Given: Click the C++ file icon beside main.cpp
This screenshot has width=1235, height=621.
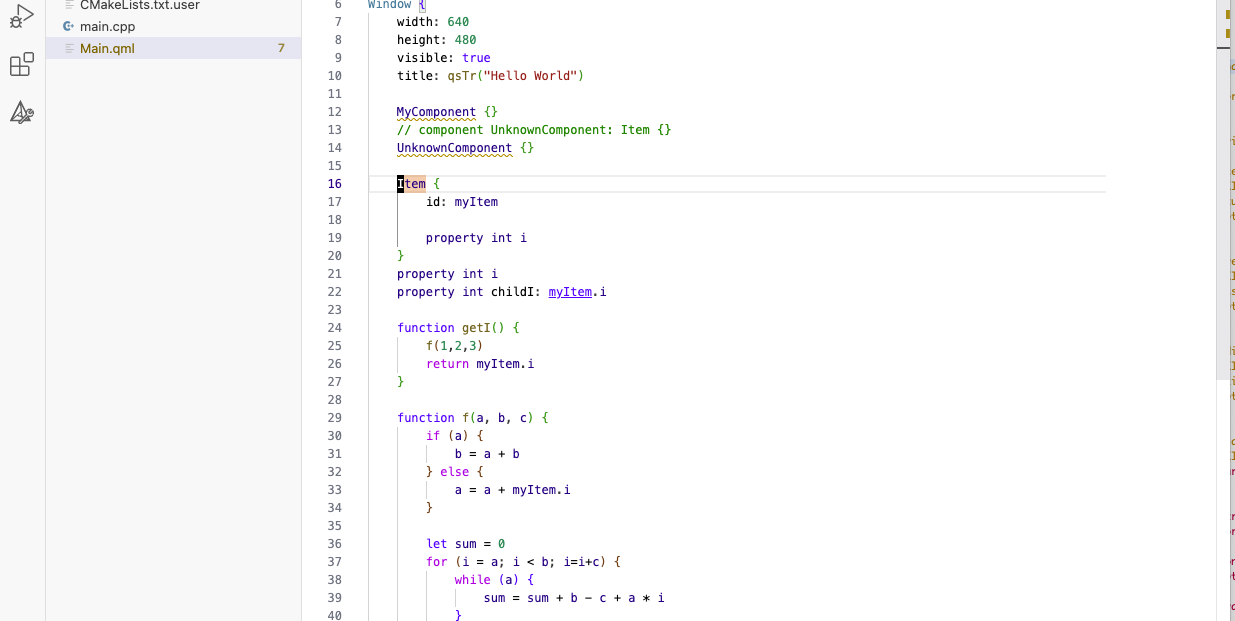Looking at the screenshot, I should point(68,27).
